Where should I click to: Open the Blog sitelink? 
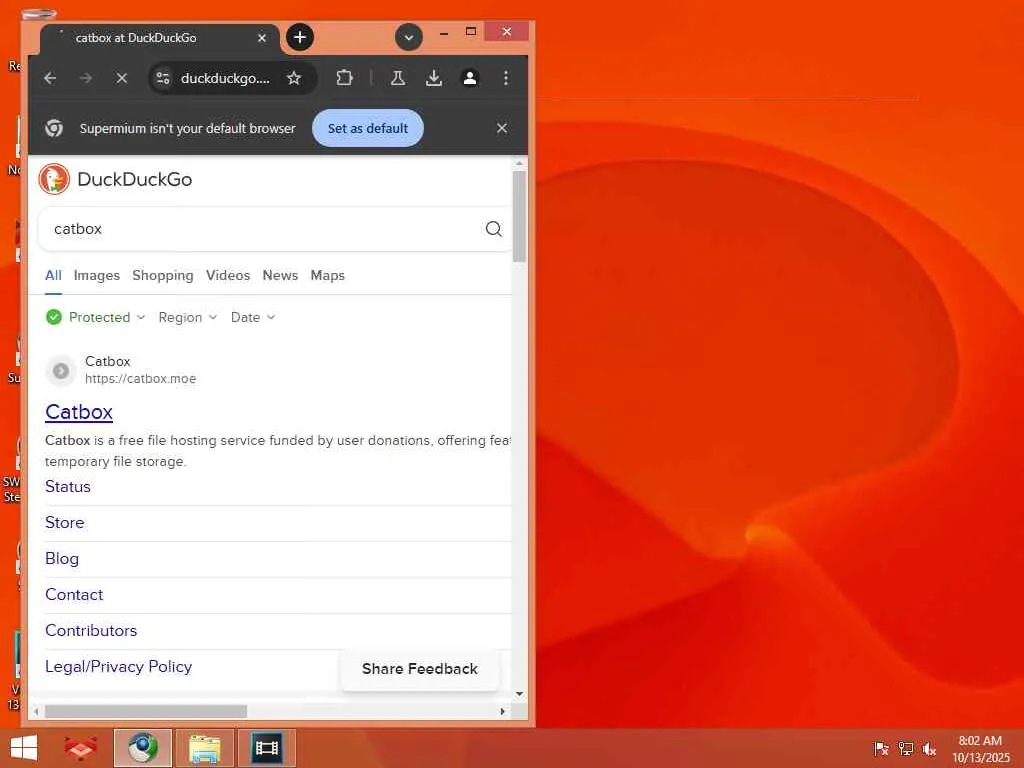tap(62, 558)
